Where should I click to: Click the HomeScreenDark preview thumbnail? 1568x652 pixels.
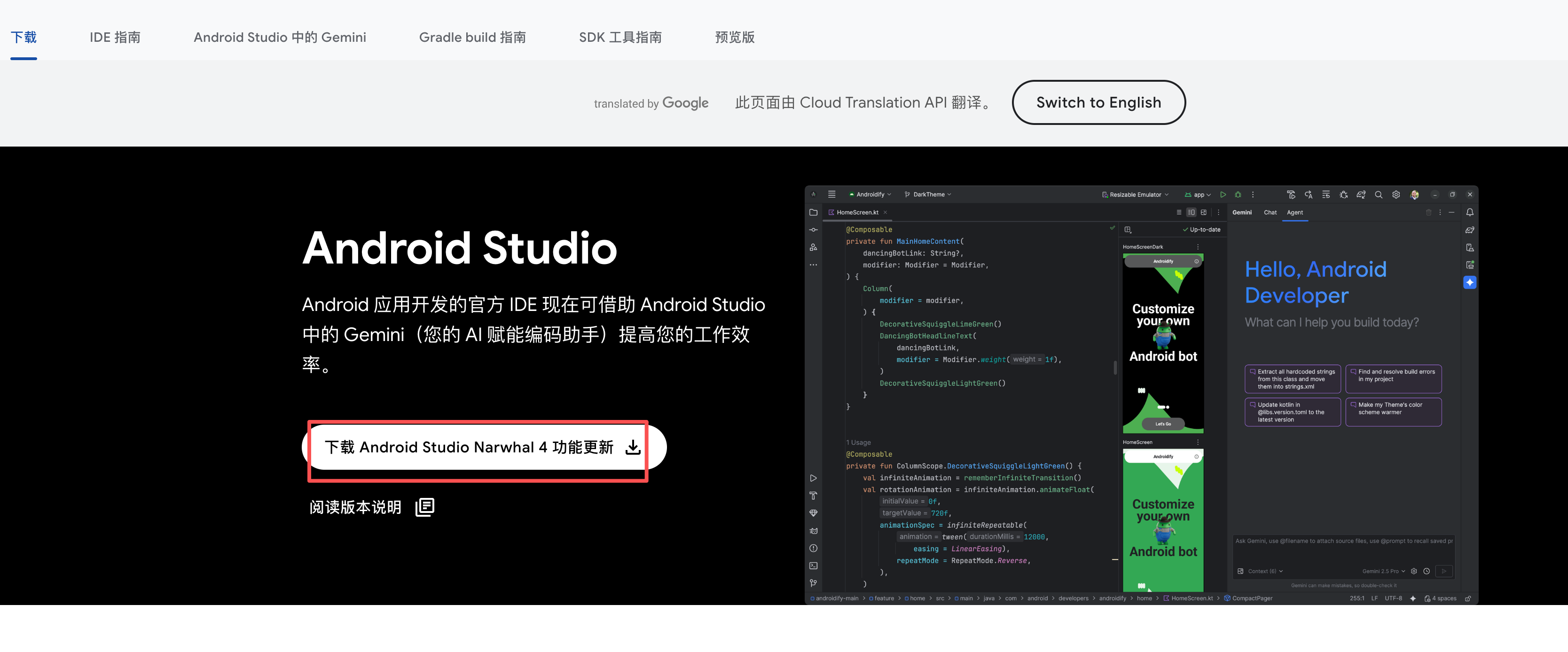pos(1163,343)
